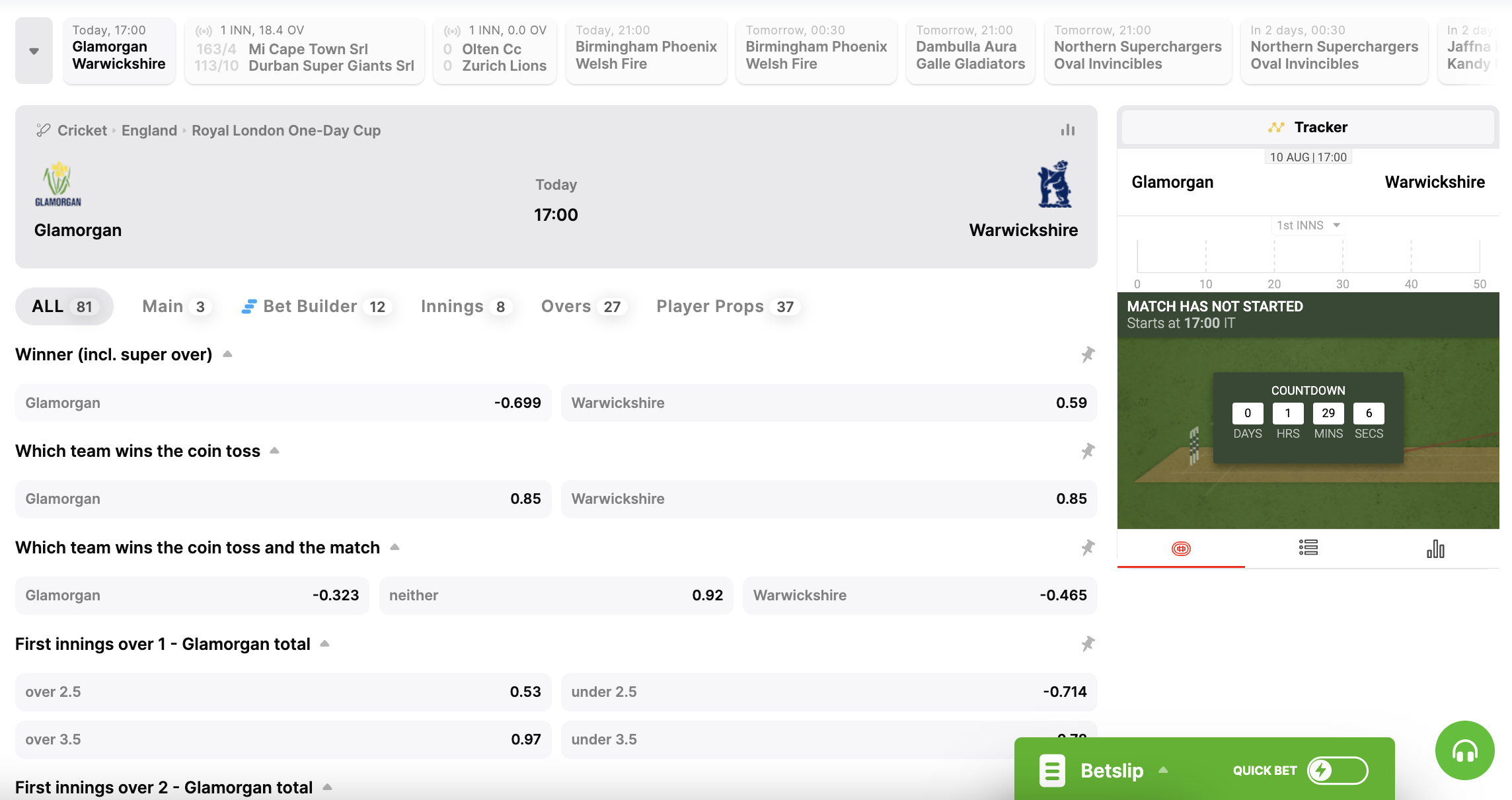This screenshot has height=800, width=1512.
Task: Toggle the Quick Bet switch
Action: (1338, 770)
